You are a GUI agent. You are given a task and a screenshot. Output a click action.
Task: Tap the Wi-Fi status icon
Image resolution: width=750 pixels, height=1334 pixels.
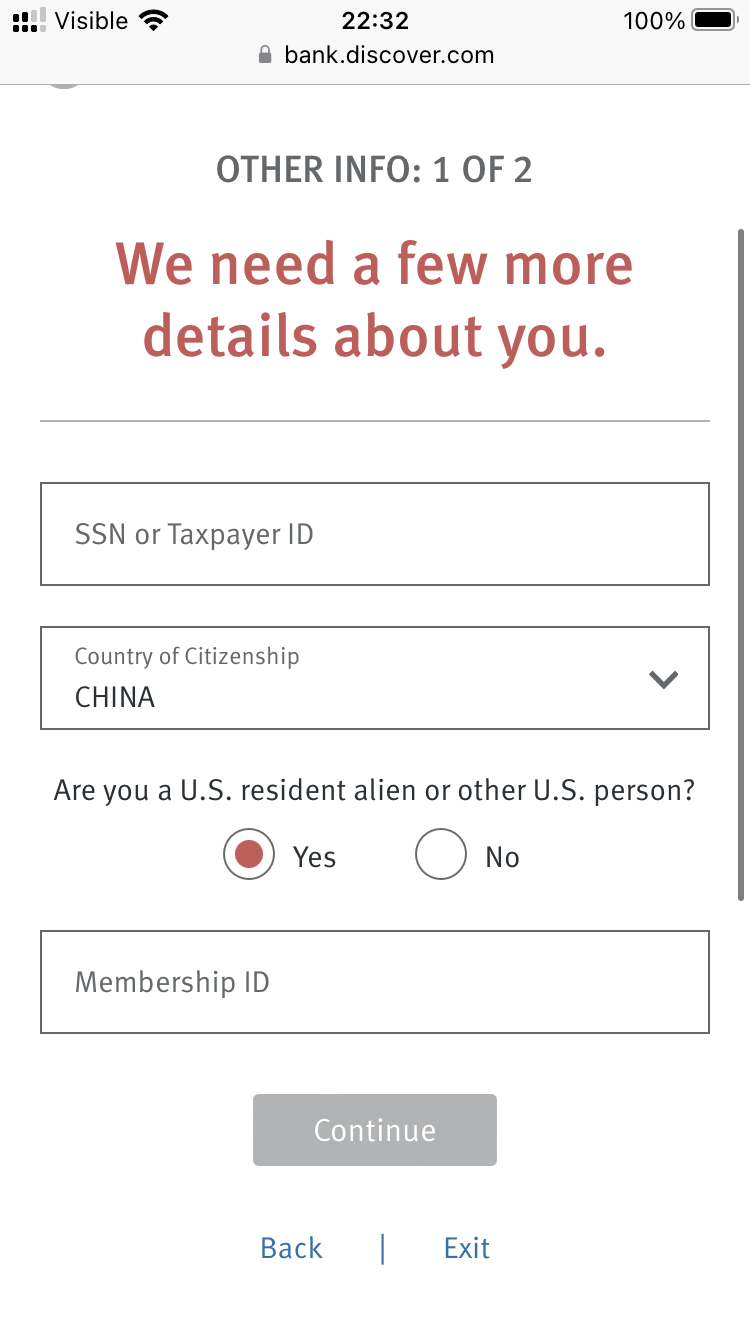[x=153, y=20]
